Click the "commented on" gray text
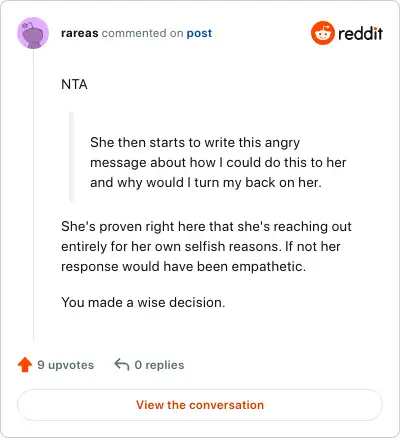The image size is (400, 438). 142,33
